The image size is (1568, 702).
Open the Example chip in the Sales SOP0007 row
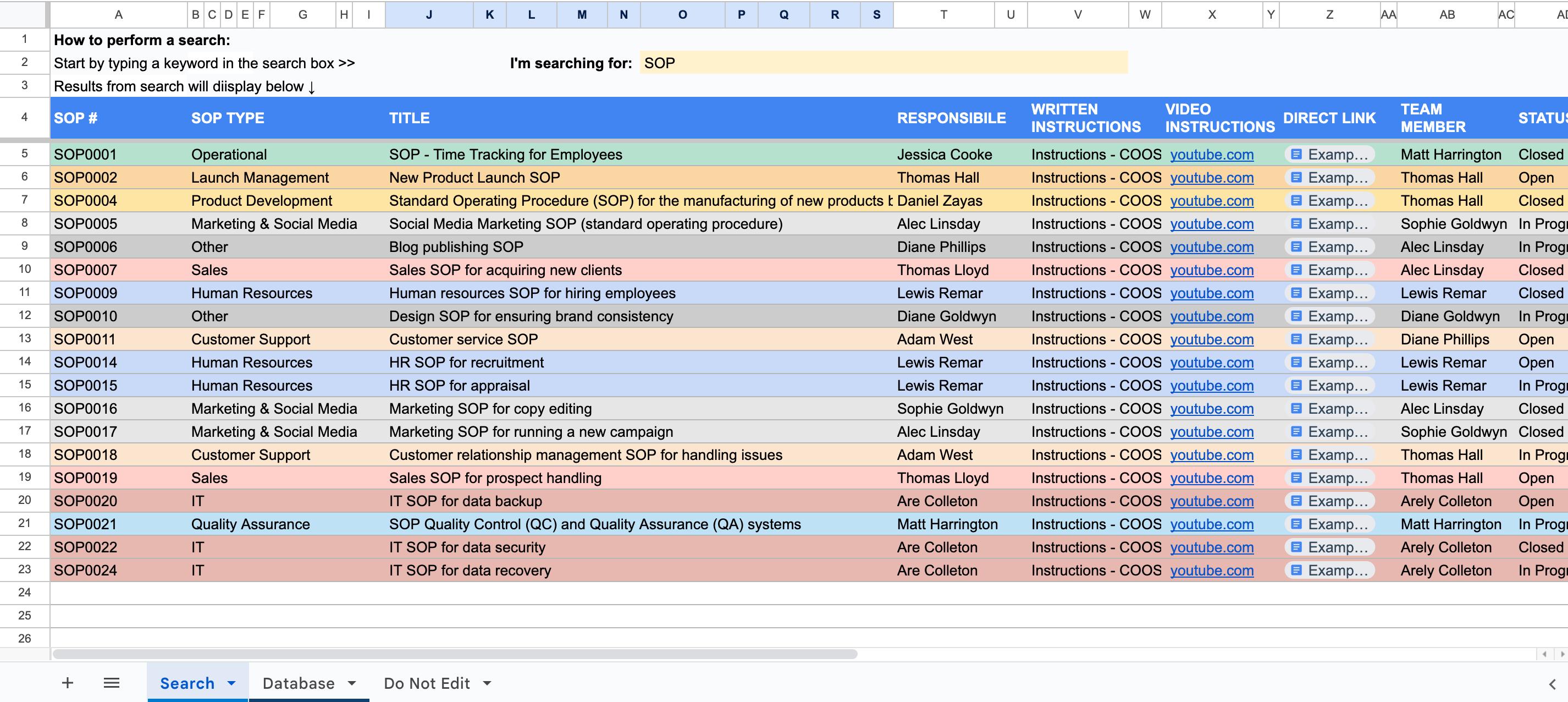1330,270
